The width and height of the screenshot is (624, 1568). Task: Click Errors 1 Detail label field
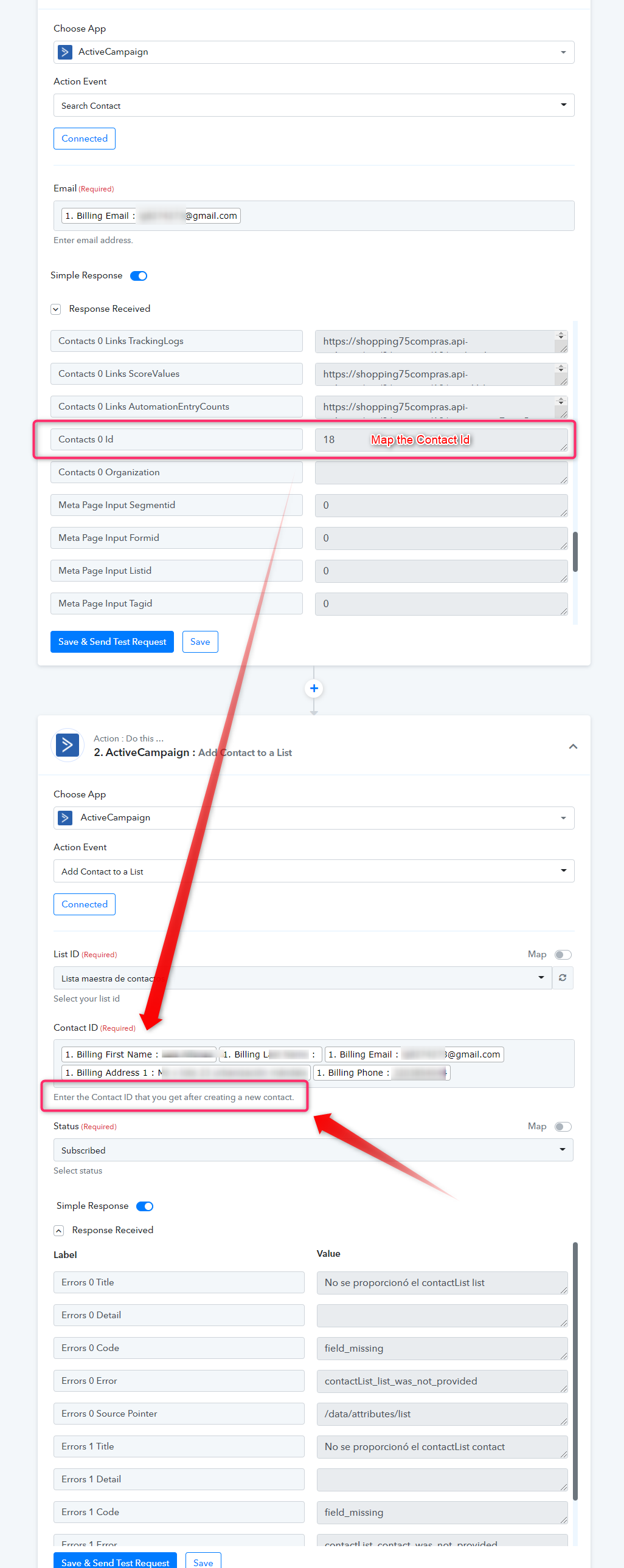point(179,1479)
